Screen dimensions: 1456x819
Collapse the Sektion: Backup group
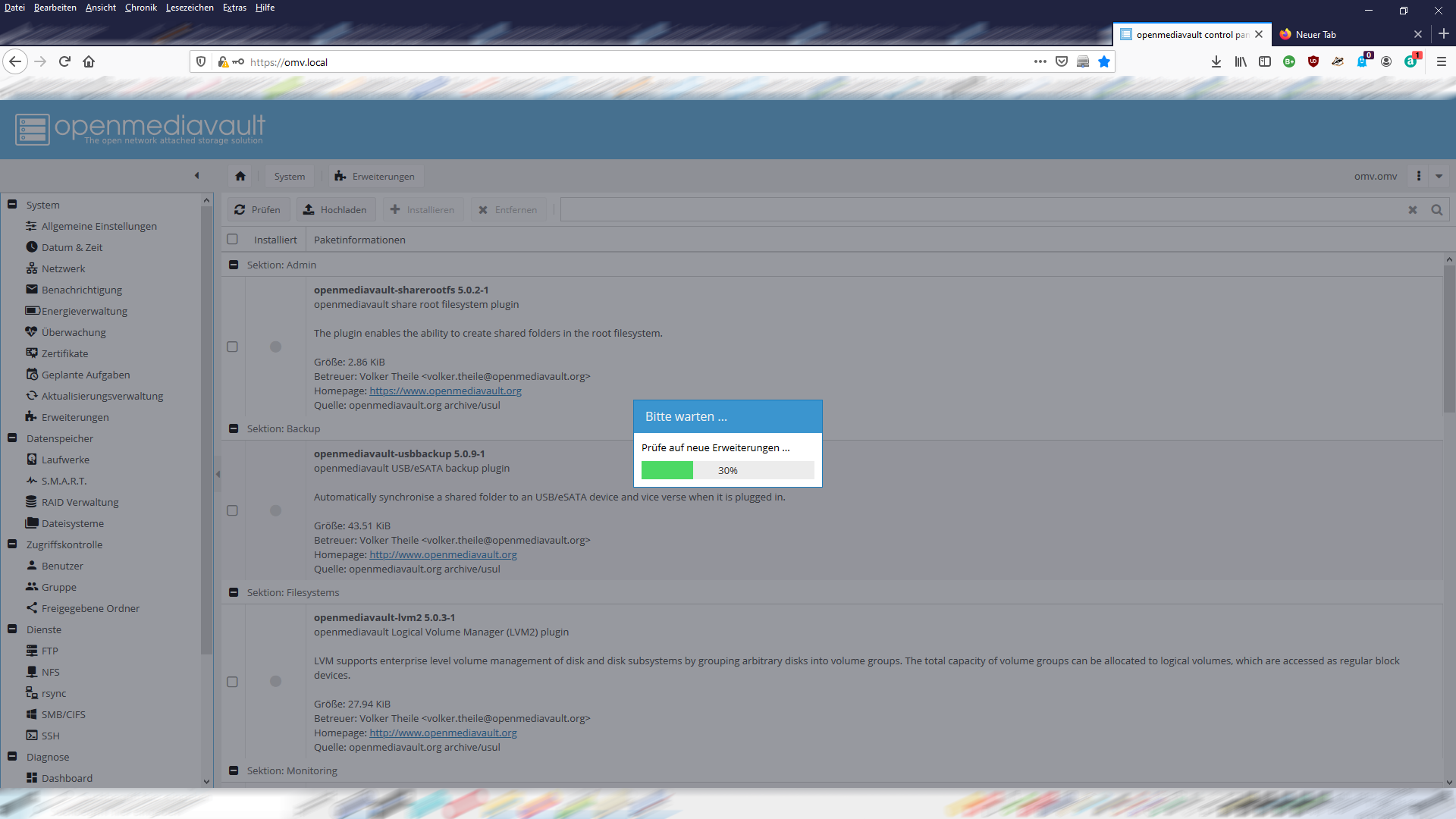tap(234, 428)
